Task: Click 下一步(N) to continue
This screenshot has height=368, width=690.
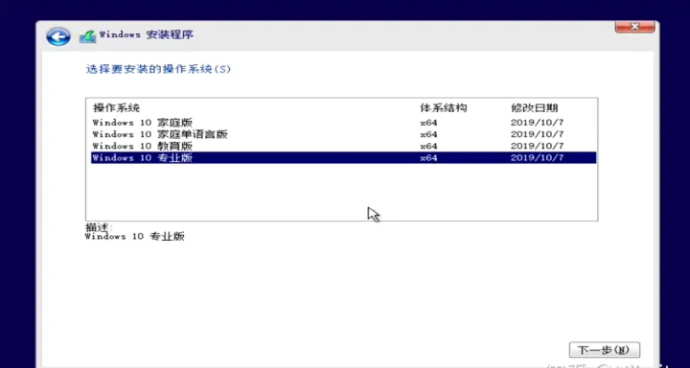Action: (x=604, y=350)
